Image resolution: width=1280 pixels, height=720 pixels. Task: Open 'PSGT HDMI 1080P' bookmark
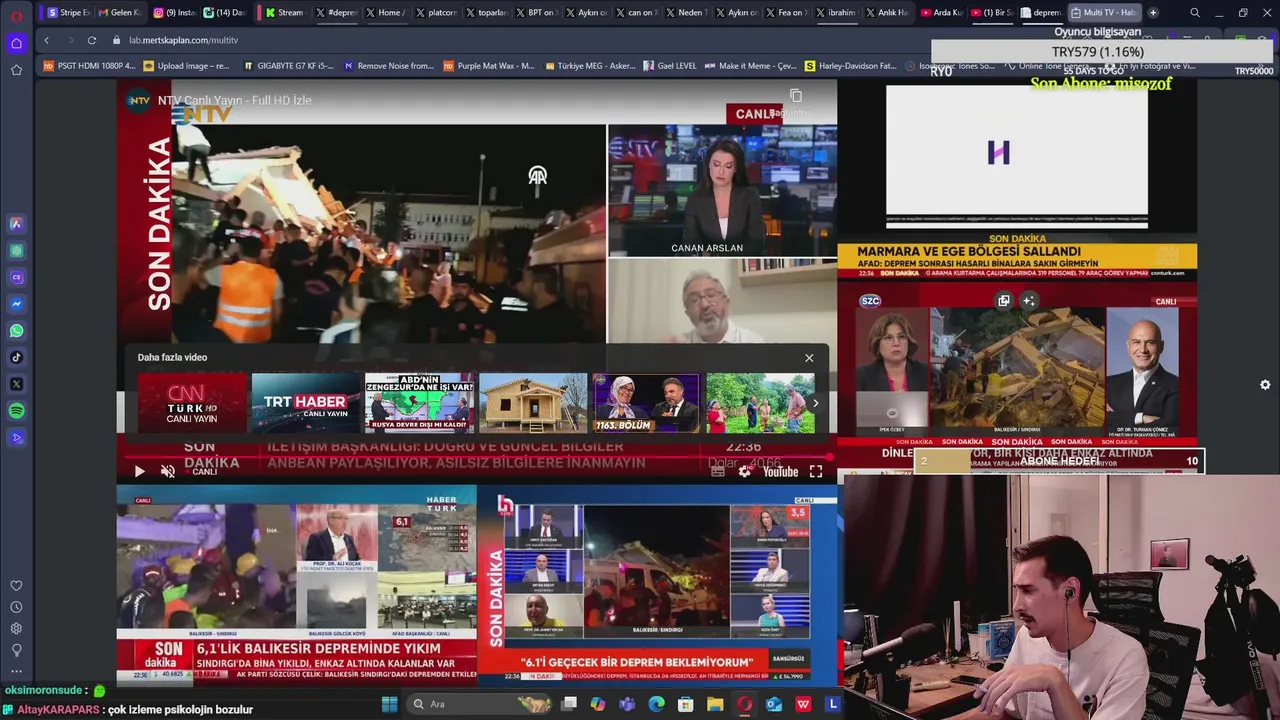pos(89,66)
